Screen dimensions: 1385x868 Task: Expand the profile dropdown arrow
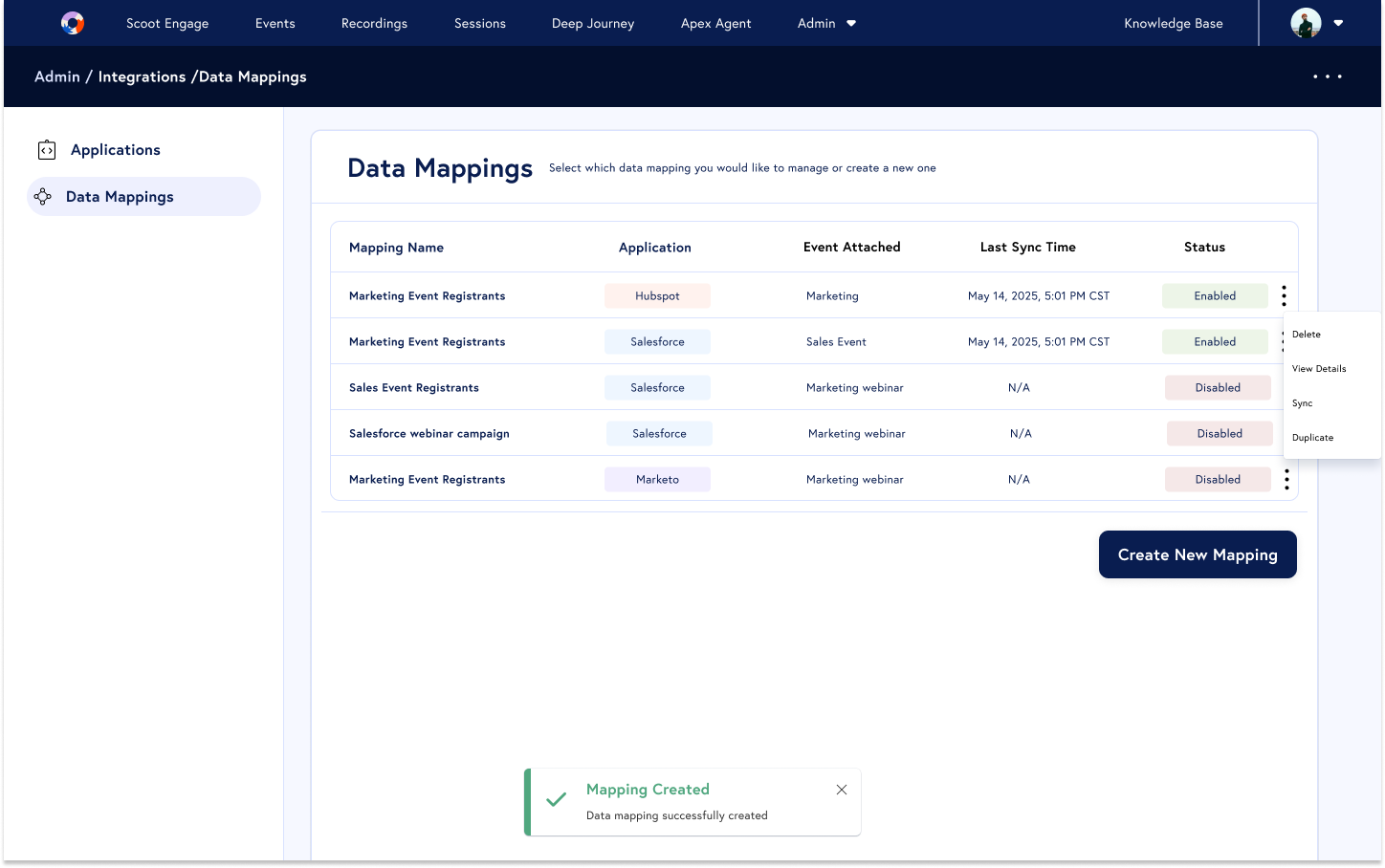tap(1338, 23)
